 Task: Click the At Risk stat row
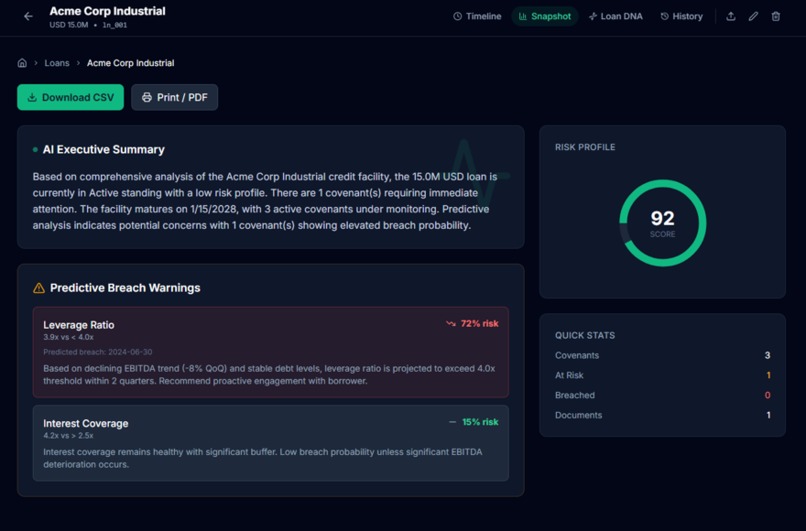(663, 375)
